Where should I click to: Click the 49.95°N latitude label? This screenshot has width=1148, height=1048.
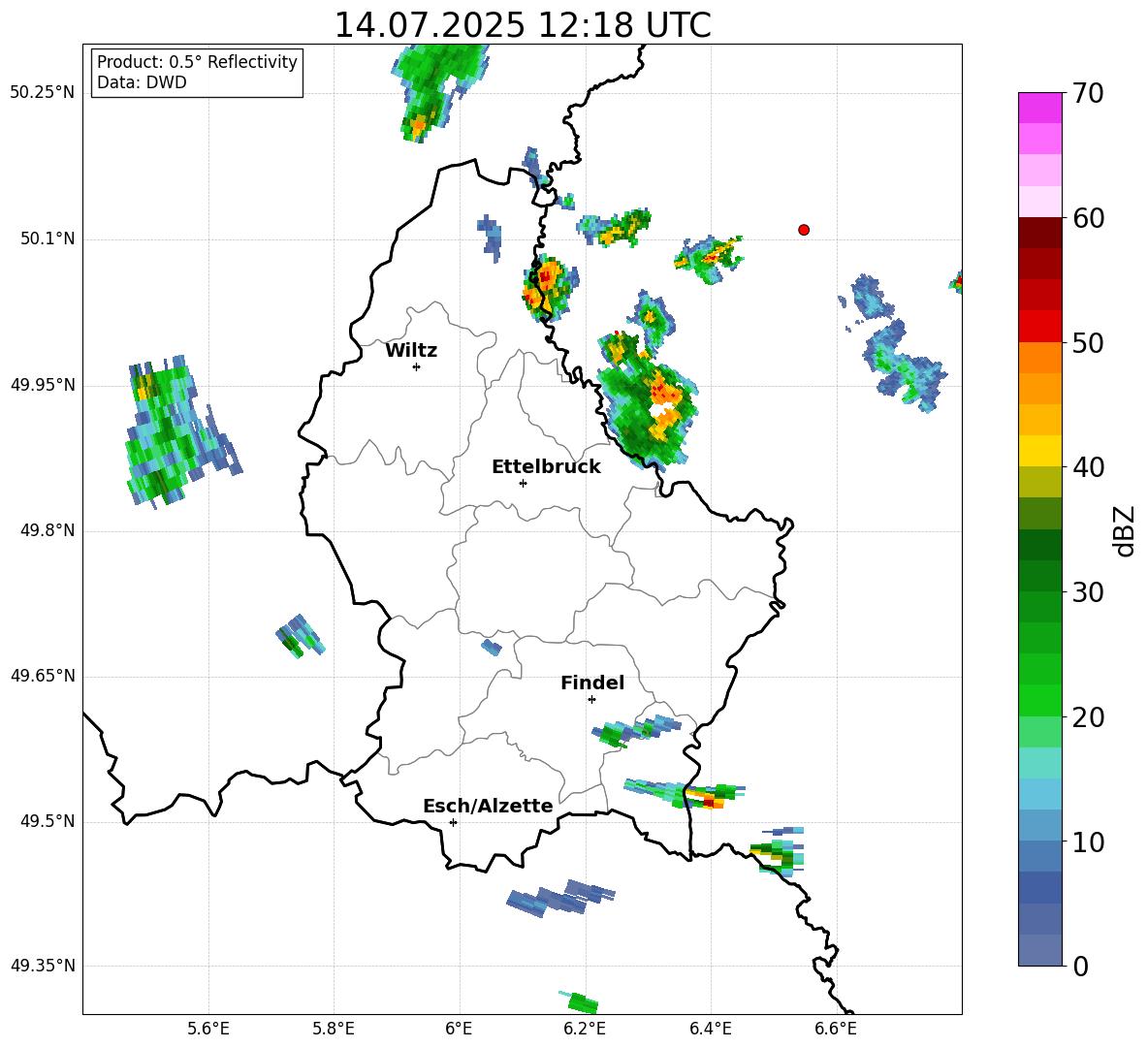pyautogui.click(x=43, y=385)
